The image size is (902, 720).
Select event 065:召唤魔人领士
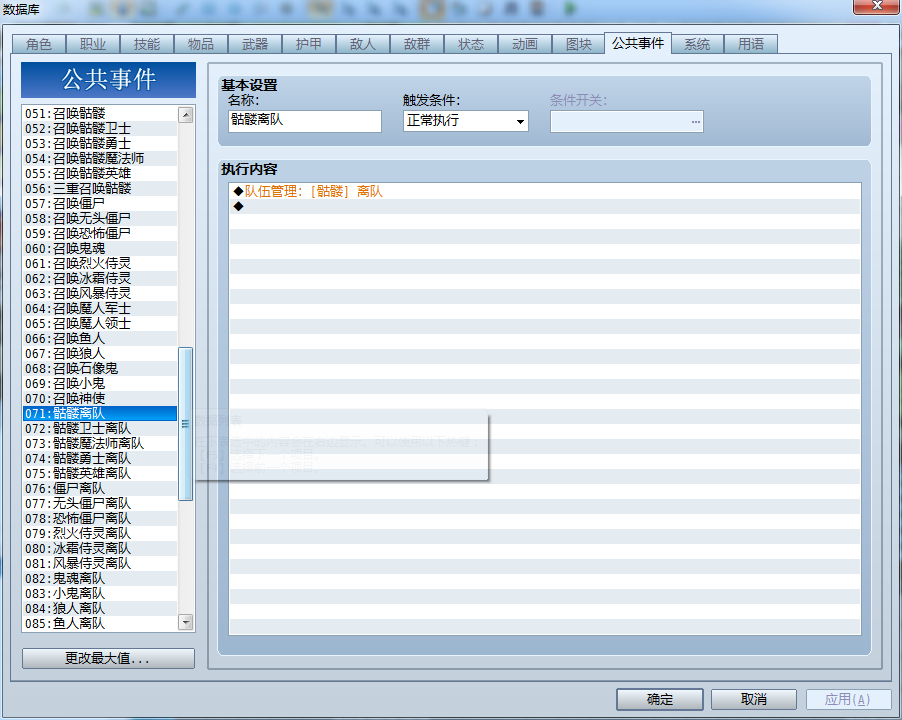click(100, 323)
